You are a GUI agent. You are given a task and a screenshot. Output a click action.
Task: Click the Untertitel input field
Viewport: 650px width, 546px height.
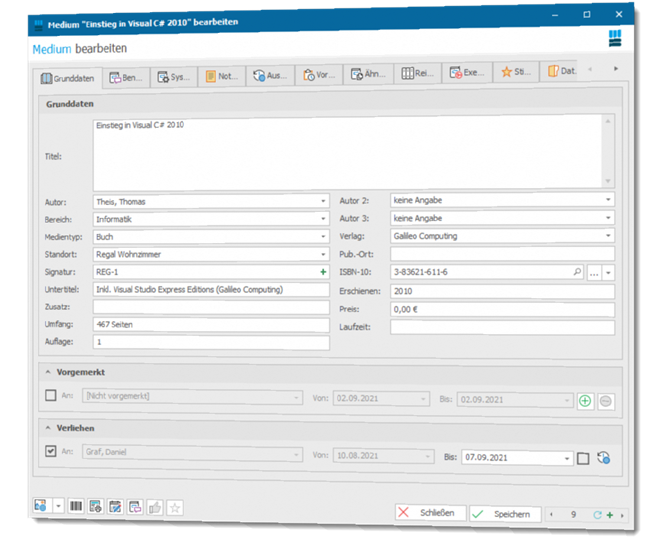pos(211,289)
